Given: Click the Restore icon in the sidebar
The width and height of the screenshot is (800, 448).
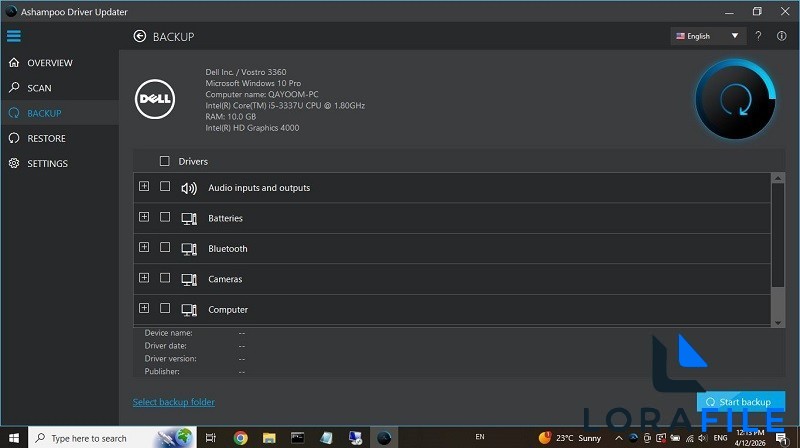Looking at the screenshot, I should coord(14,138).
